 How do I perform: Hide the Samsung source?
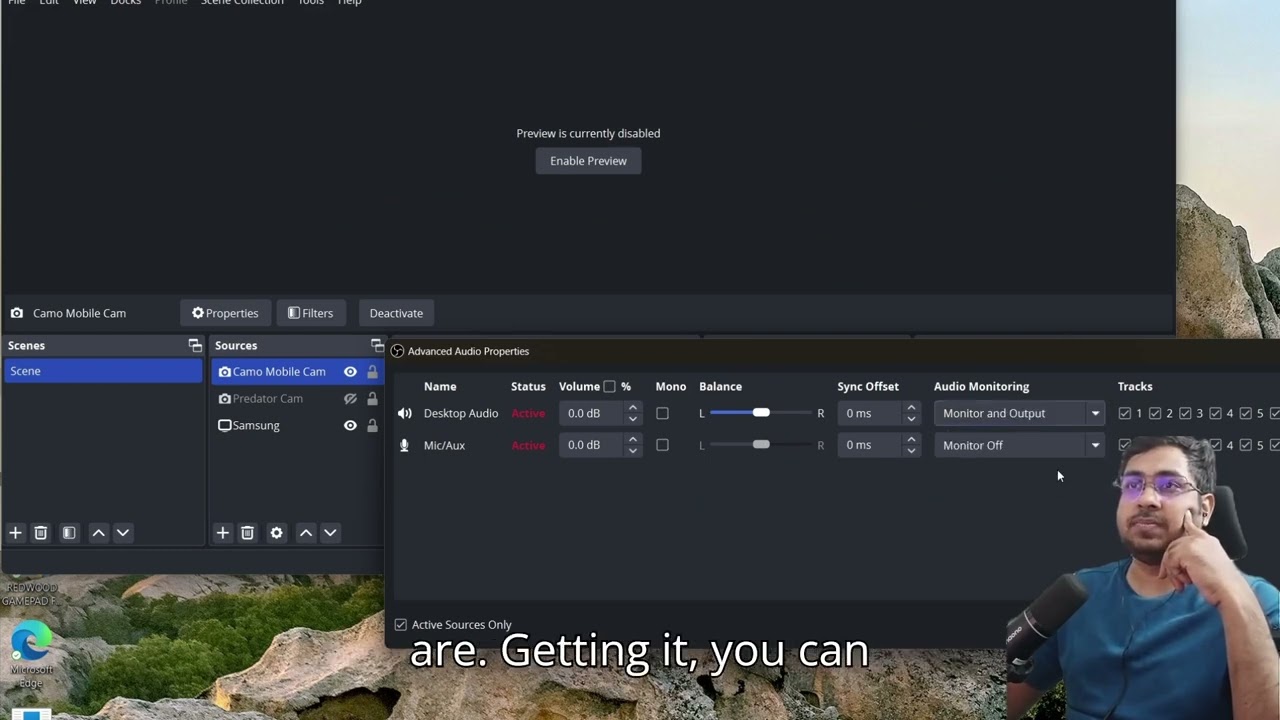[350, 426]
